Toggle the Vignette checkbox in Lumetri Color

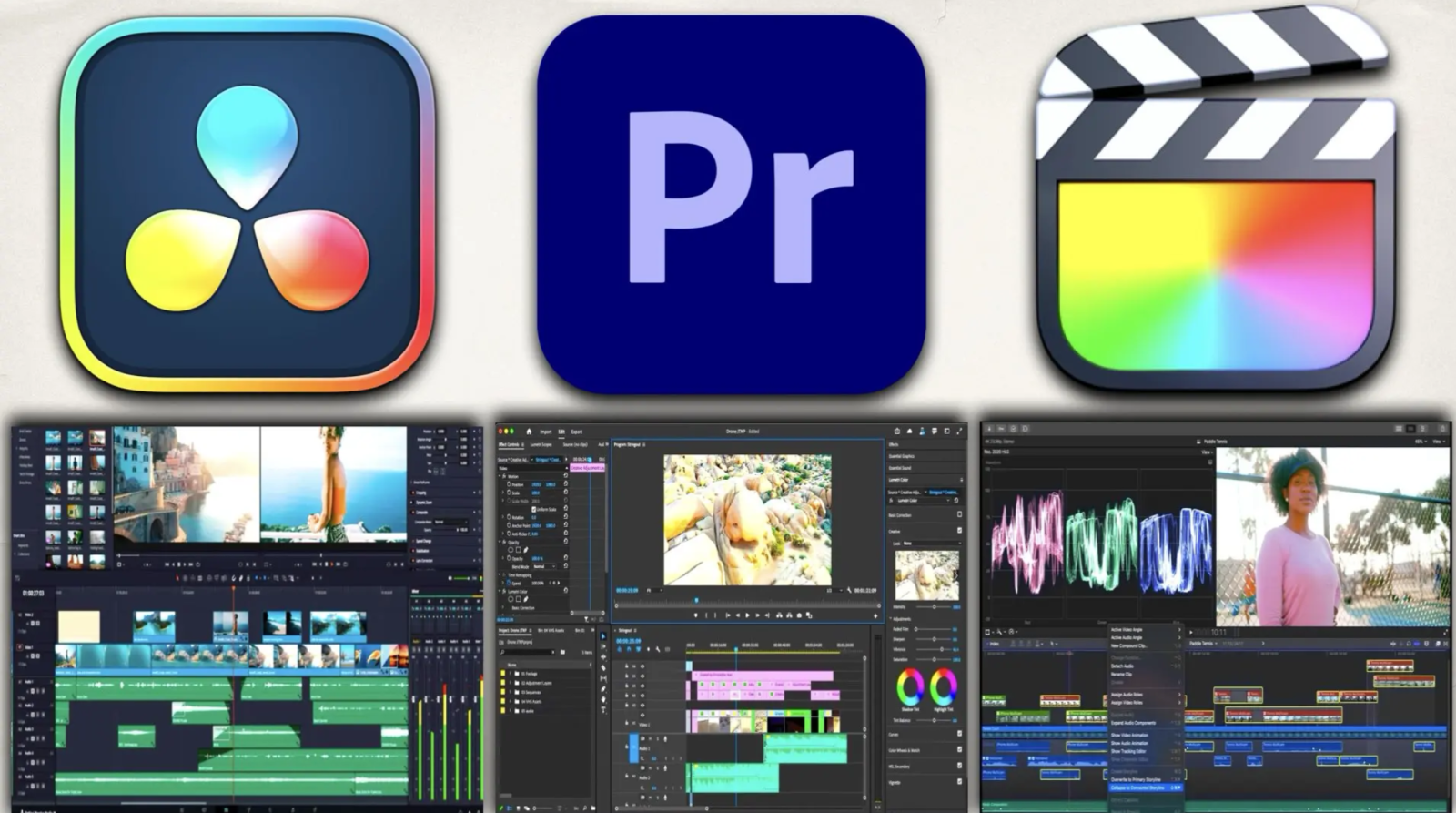pyautogui.click(x=960, y=781)
